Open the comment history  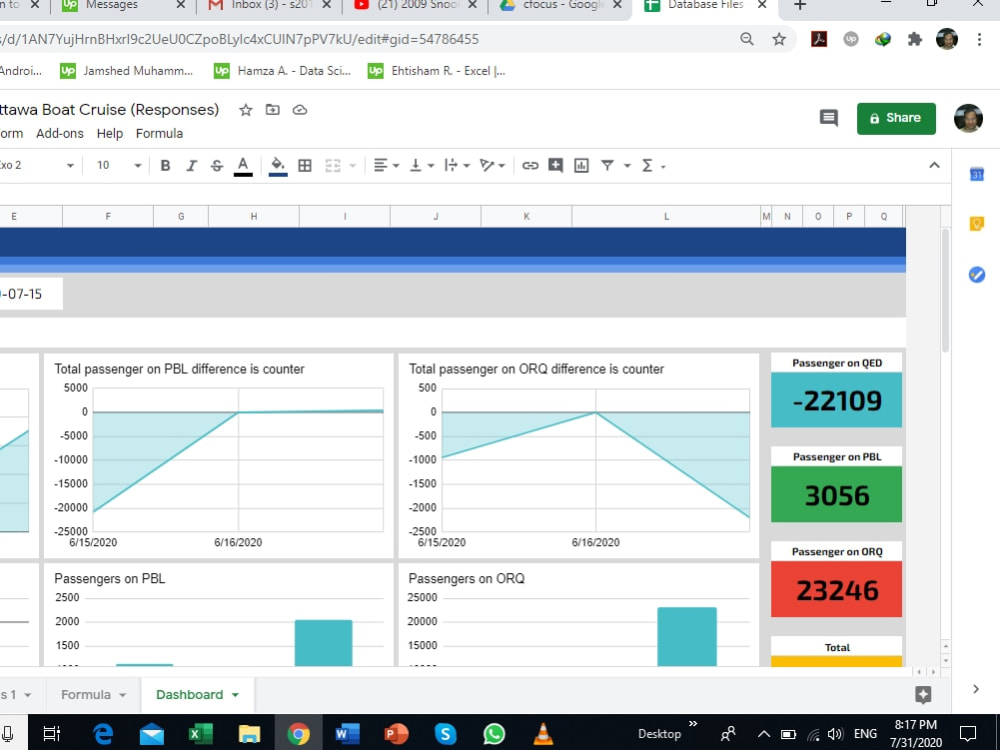pos(828,118)
